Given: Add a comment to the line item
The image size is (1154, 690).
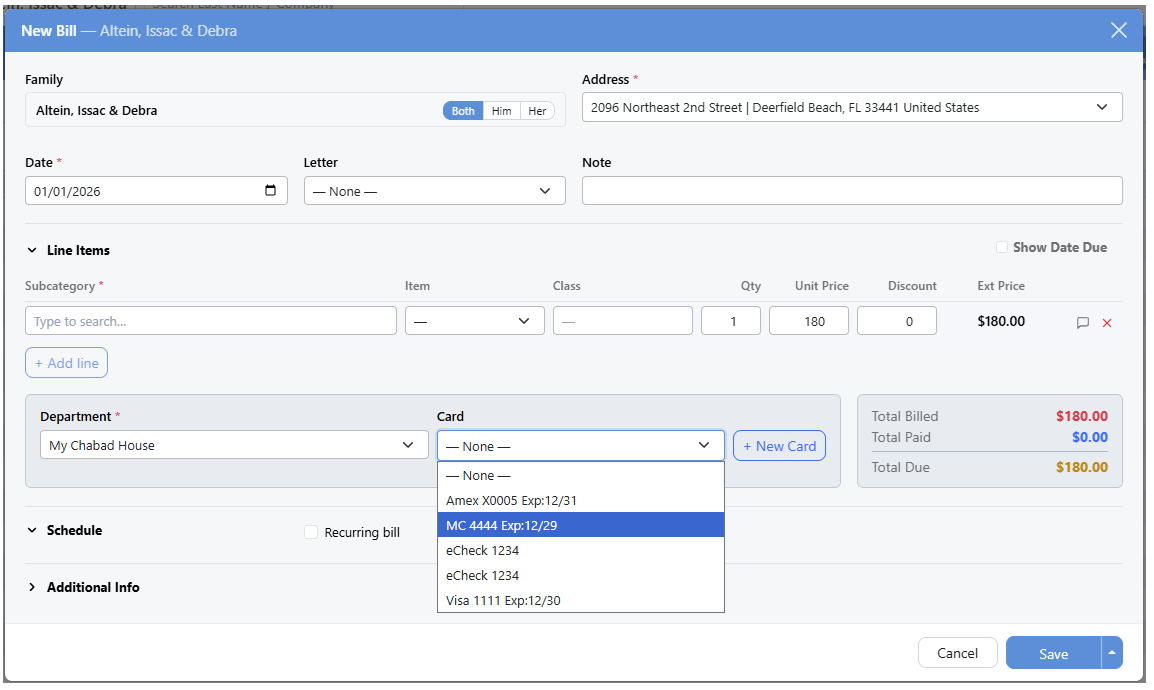Looking at the screenshot, I should coord(1082,322).
